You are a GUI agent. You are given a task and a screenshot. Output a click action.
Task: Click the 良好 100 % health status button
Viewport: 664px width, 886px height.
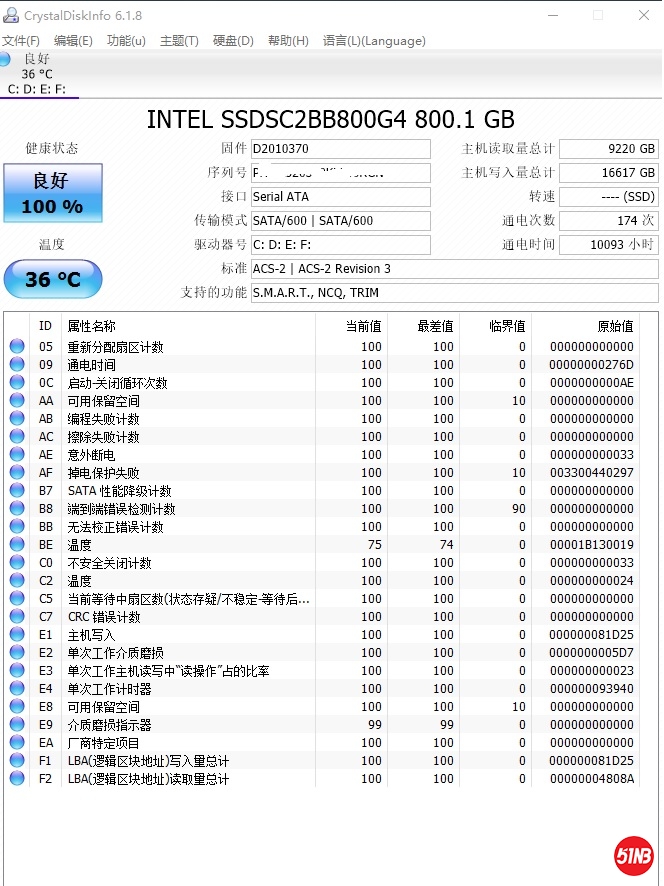[x=52, y=192]
